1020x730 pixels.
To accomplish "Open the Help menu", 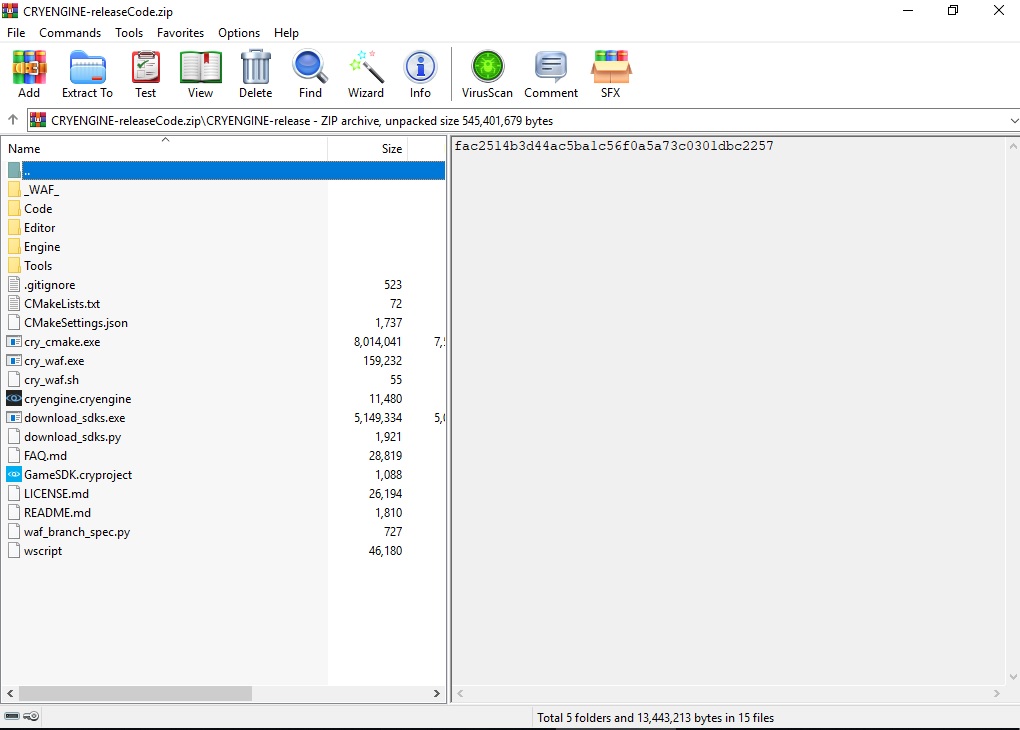I will 286,33.
